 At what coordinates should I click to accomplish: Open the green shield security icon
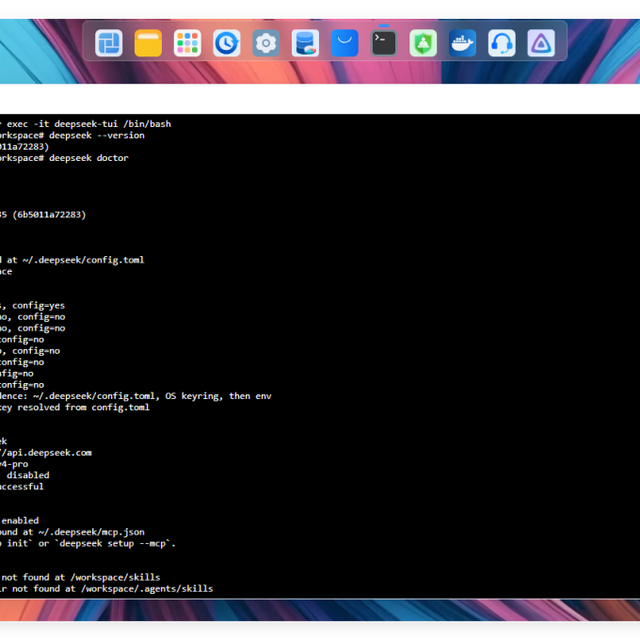[423, 43]
